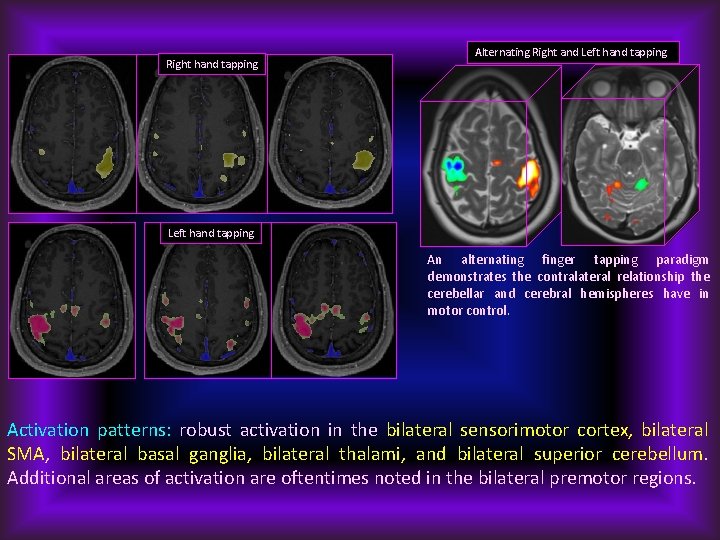Click the 'Right hand tapping' label
This screenshot has height=540, width=720.
point(212,64)
